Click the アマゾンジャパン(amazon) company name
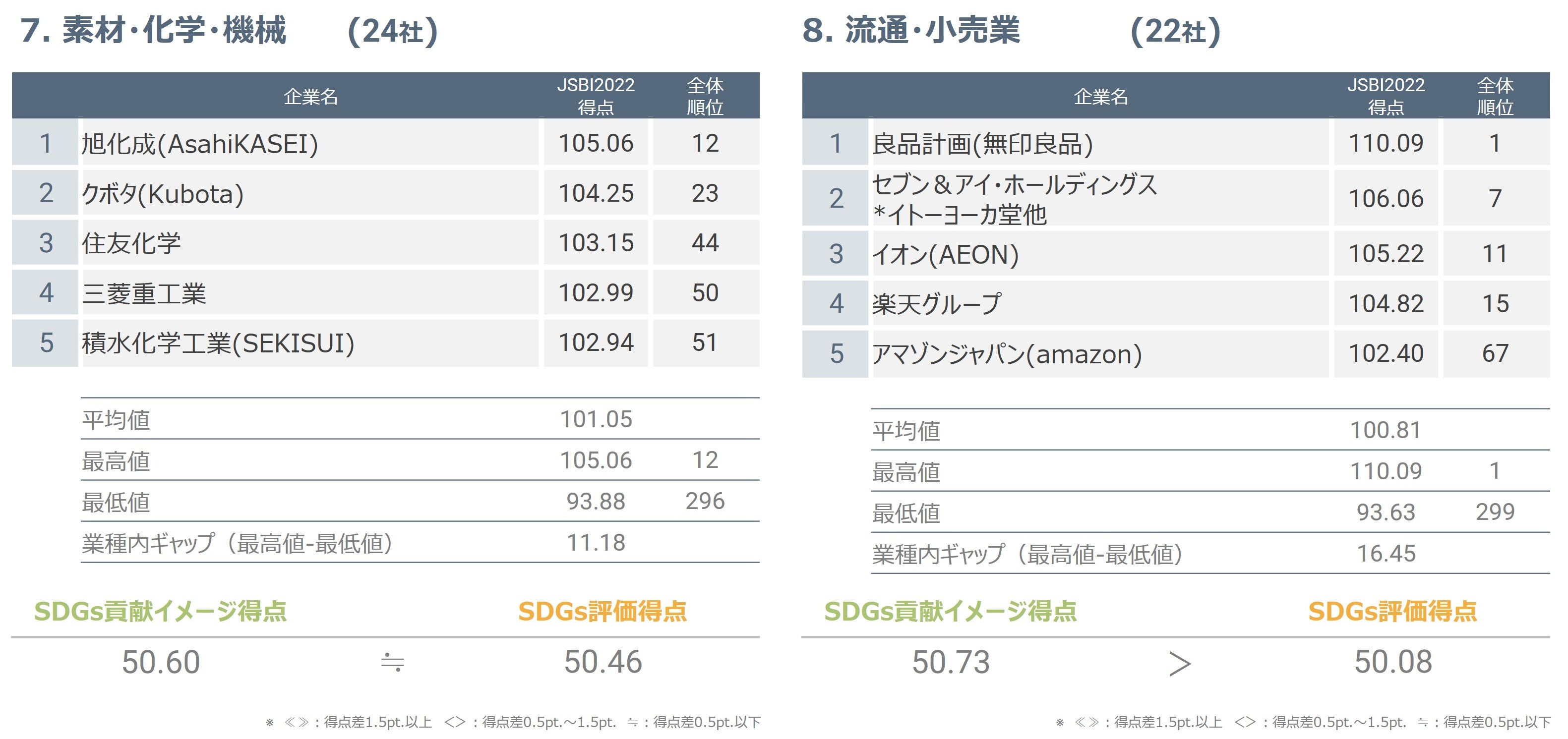 (1007, 354)
